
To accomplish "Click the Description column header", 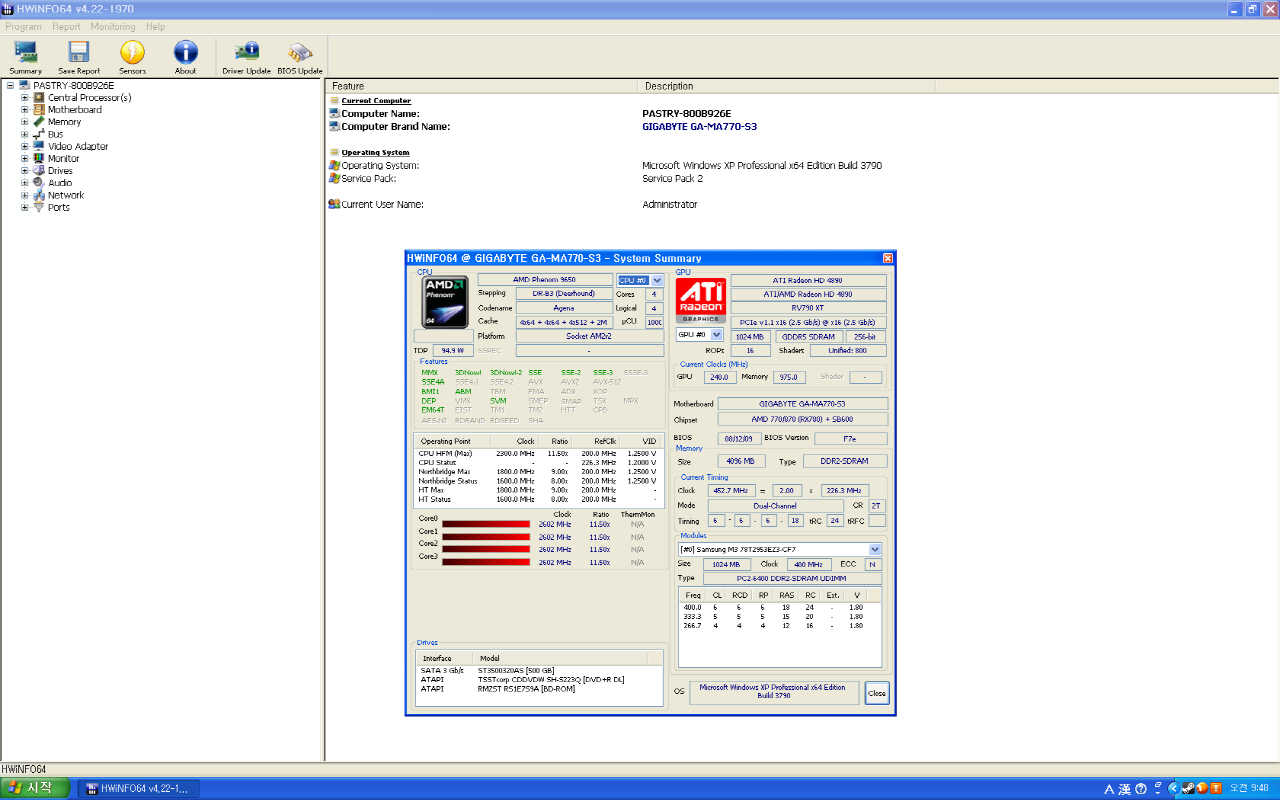I will click(787, 86).
